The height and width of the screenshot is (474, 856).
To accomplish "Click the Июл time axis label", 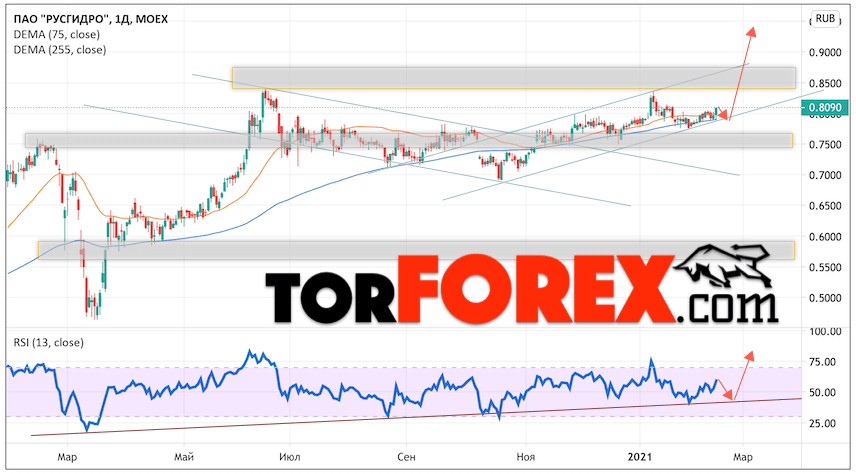I will (x=289, y=457).
